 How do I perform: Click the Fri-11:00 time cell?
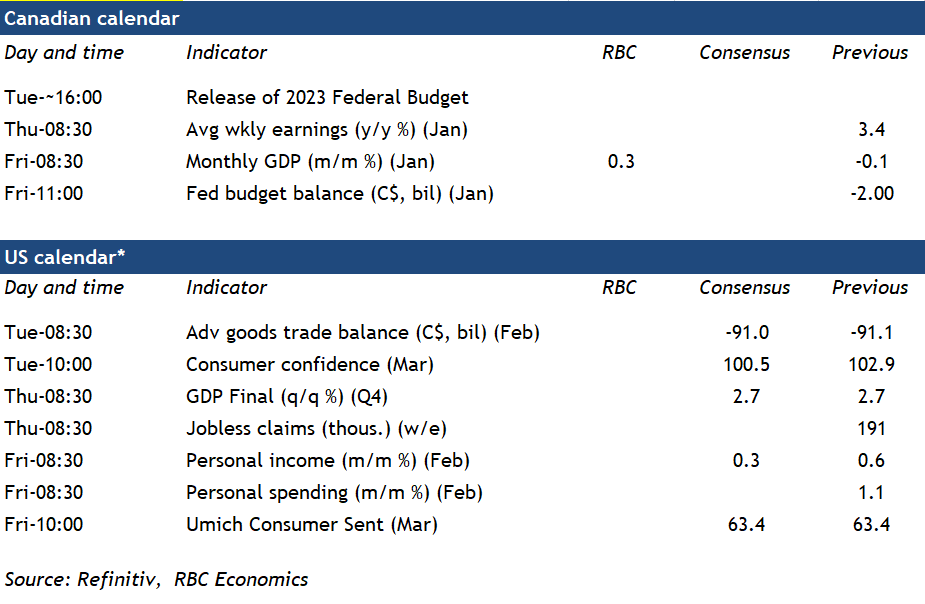pyautogui.click(x=47, y=194)
